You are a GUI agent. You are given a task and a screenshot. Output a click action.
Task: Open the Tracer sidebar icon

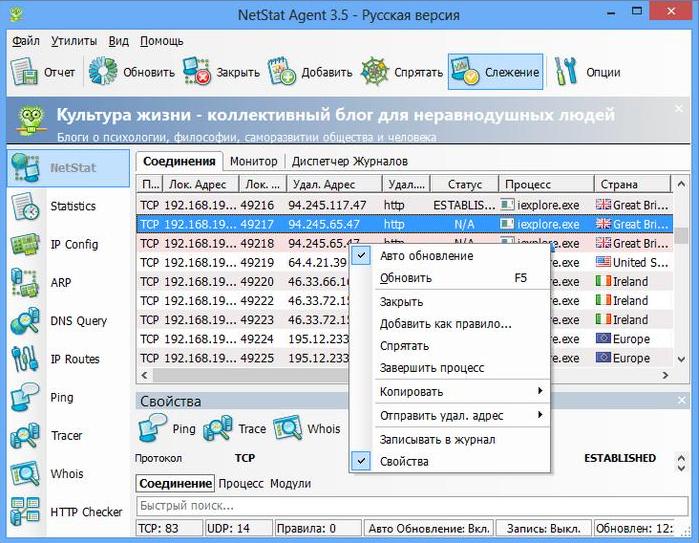tap(25, 435)
